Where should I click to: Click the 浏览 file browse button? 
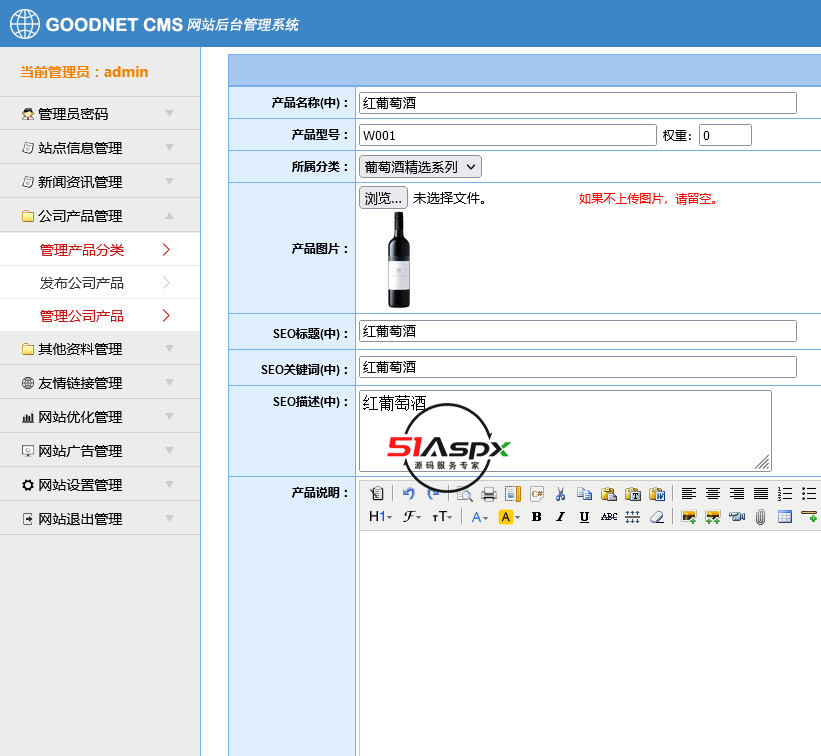(383, 198)
